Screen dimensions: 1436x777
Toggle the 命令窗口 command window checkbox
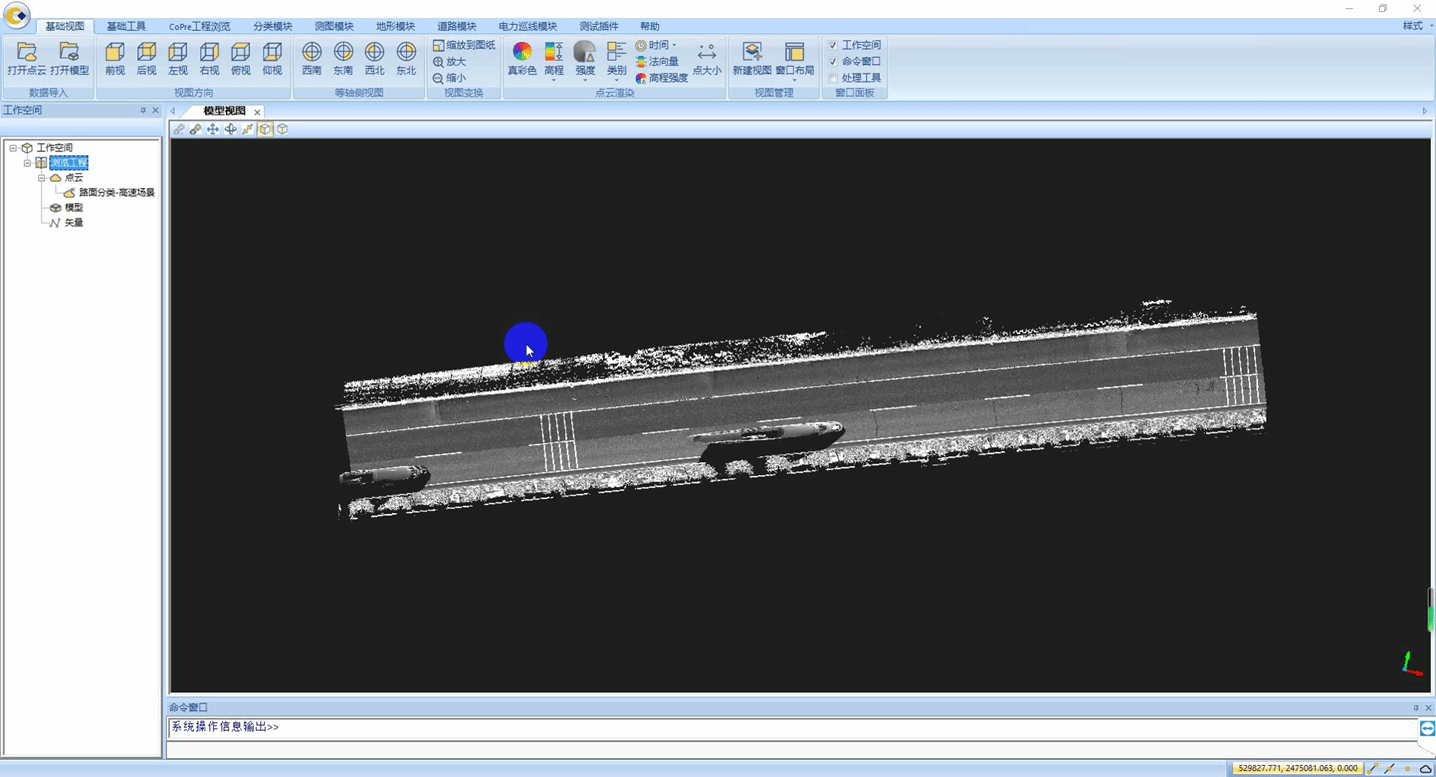coord(833,61)
